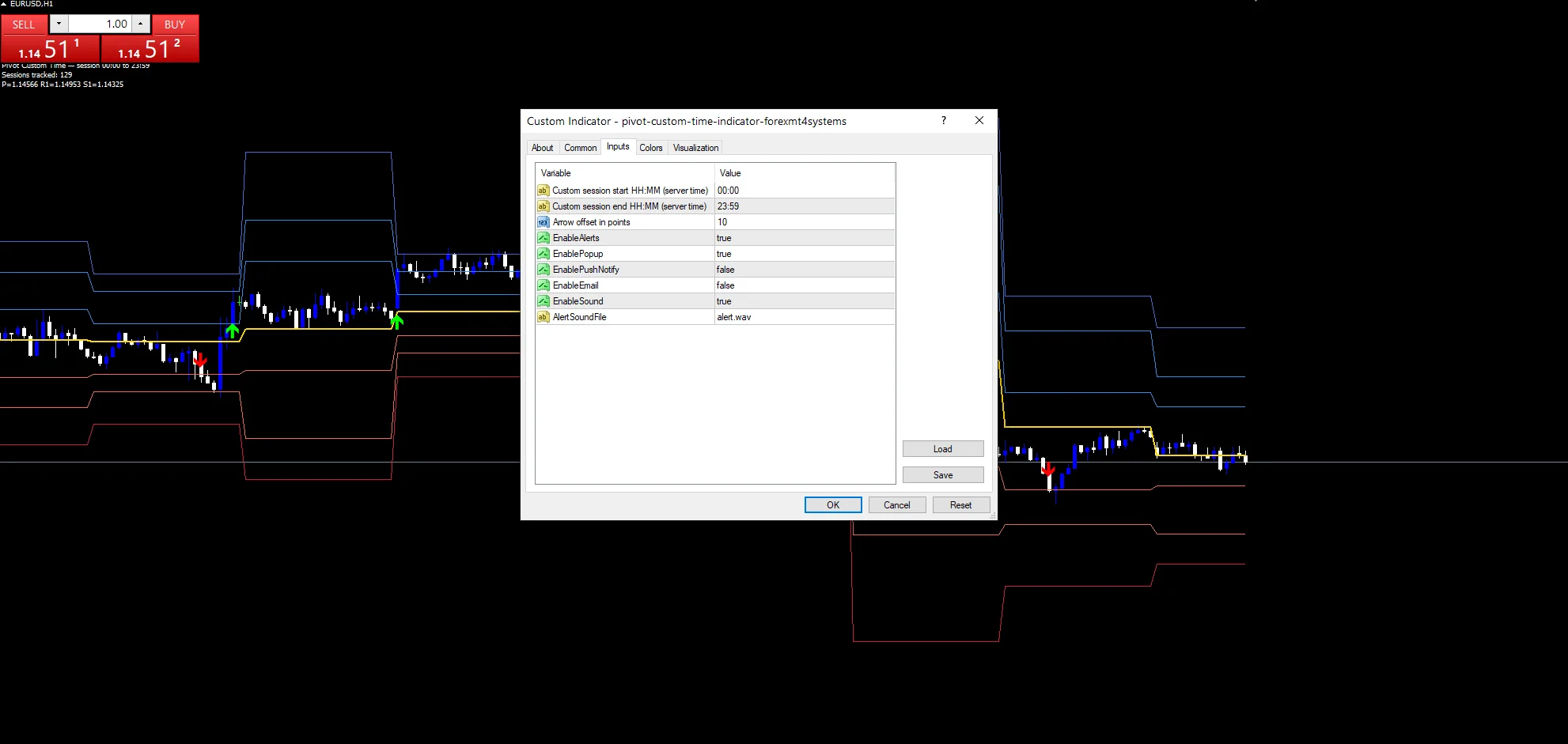Click the Sessions tracked: 129 chart text

tap(36, 75)
